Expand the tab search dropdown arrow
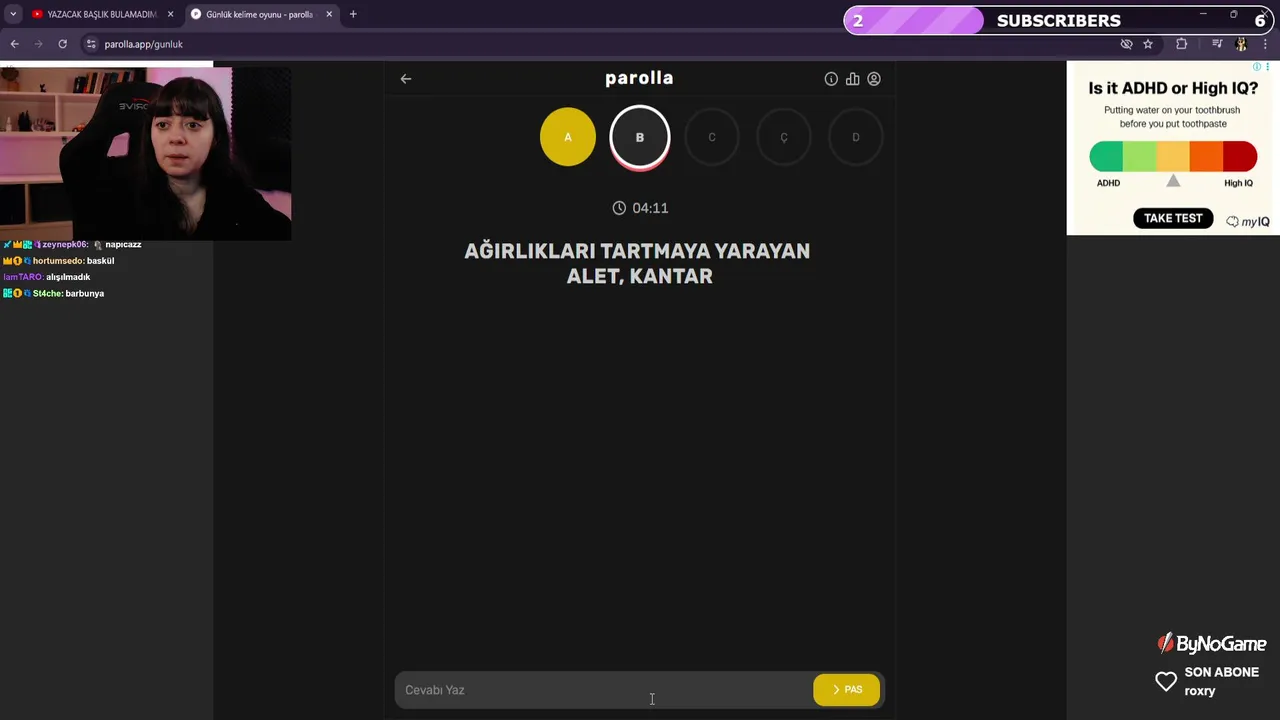1280x720 pixels. pyautogui.click(x=13, y=14)
